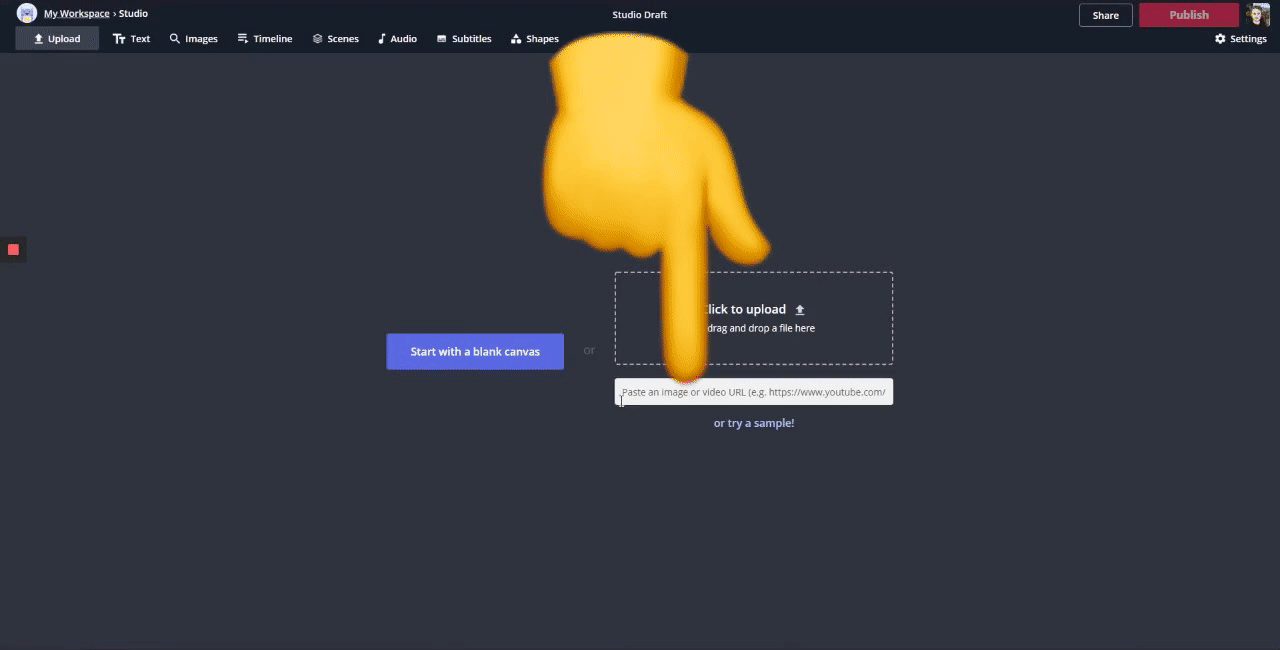Focus the paste image or video URL field
Viewport: 1280px width, 650px height.
coord(754,392)
